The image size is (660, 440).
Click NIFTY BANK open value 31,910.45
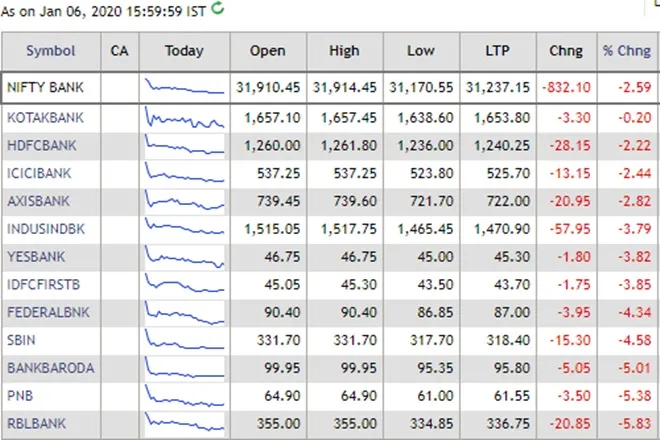268,88
